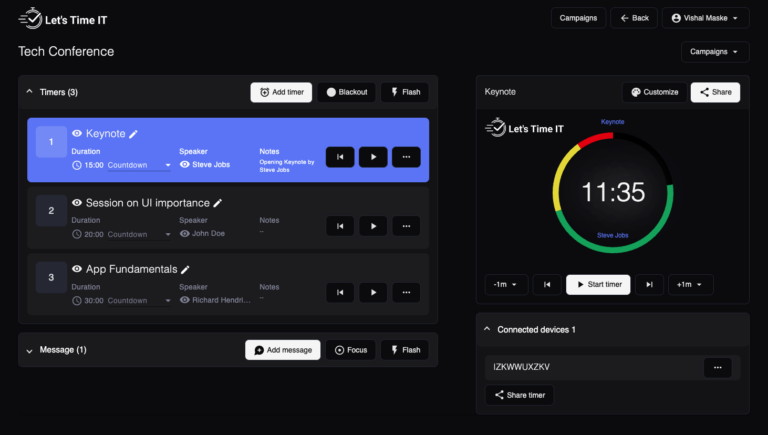The height and width of the screenshot is (435, 768).
Task: Edit the Keynote timer name pencil icon
Action: point(134,134)
